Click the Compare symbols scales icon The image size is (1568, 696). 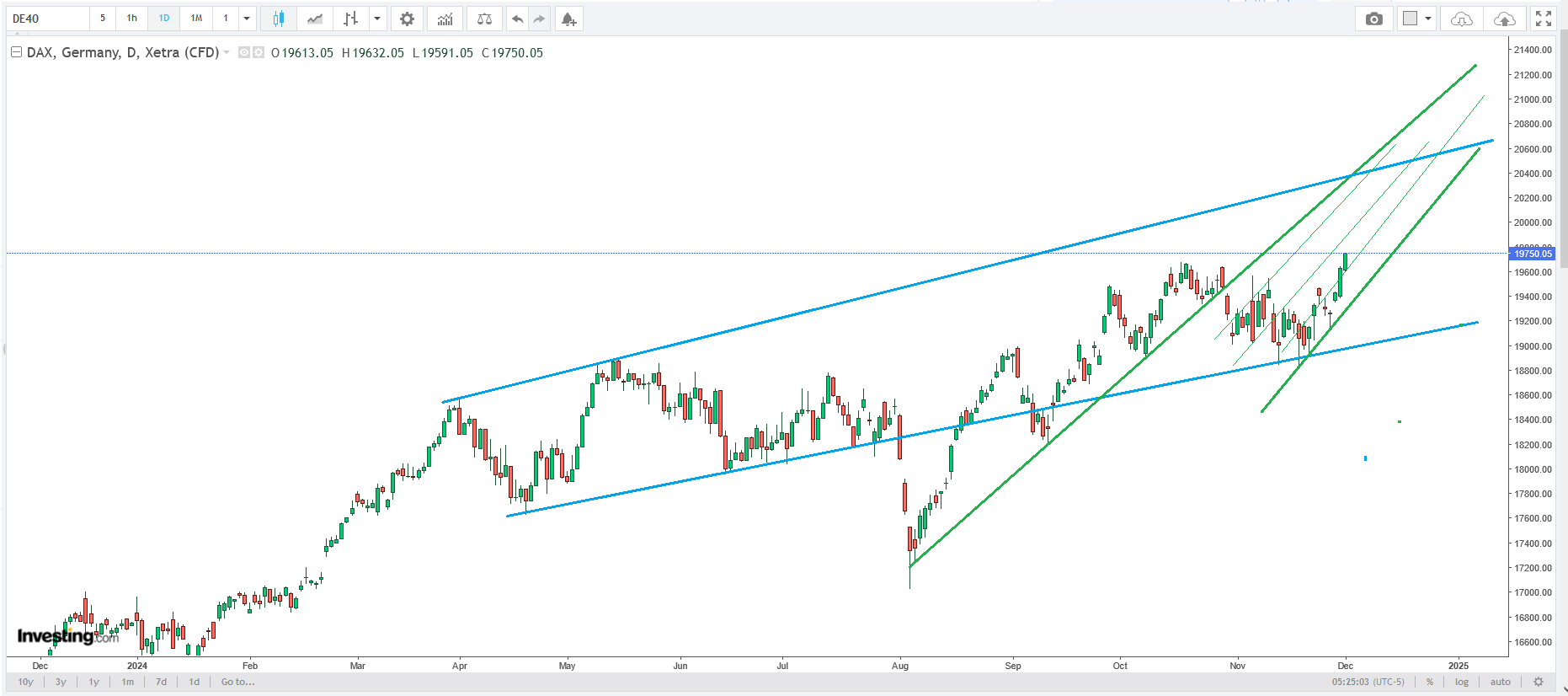(484, 19)
